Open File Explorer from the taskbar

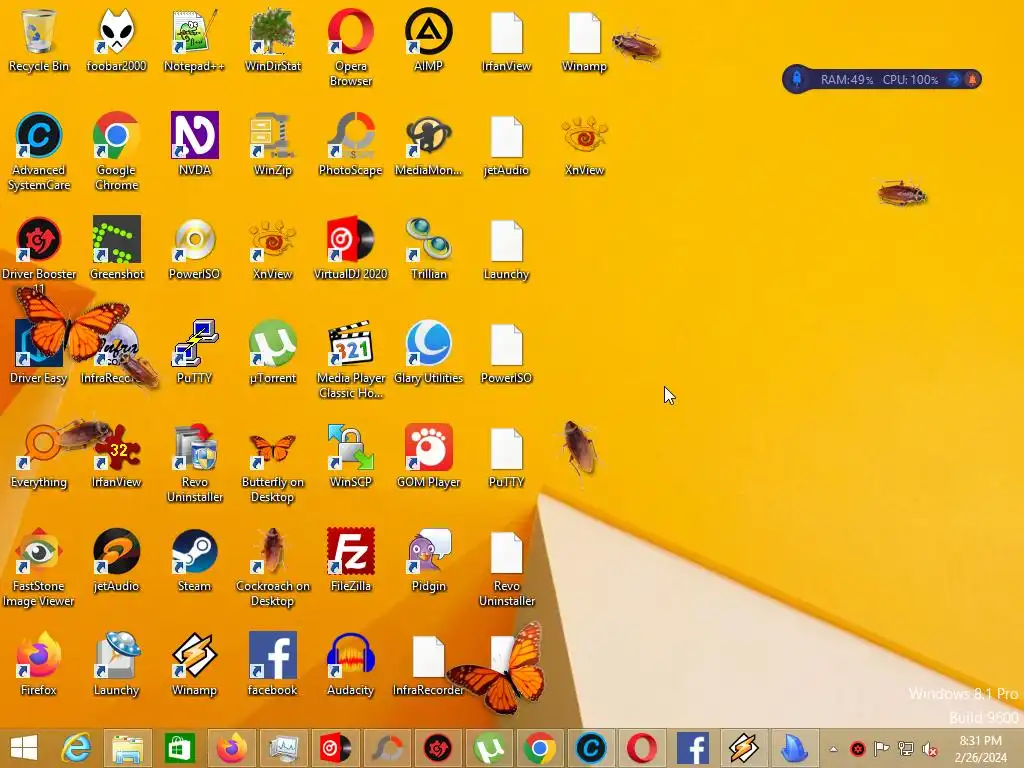127,748
